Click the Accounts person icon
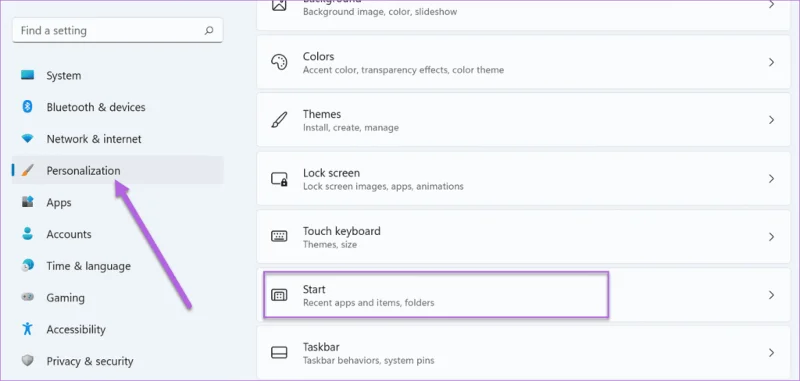The width and height of the screenshot is (800, 381). pyautogui.click(x=28, y=234)
